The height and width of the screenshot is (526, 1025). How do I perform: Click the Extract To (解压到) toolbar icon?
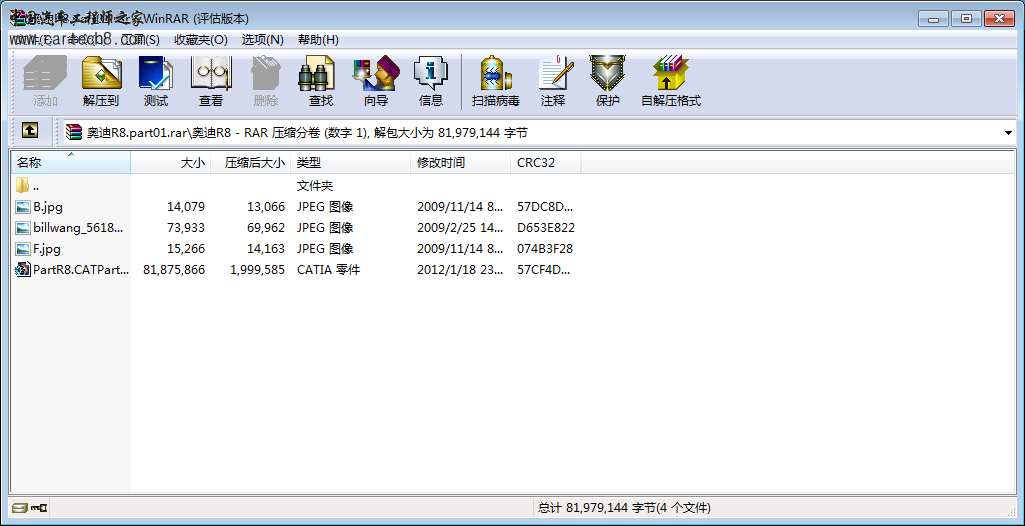click(x=101, y=73)
